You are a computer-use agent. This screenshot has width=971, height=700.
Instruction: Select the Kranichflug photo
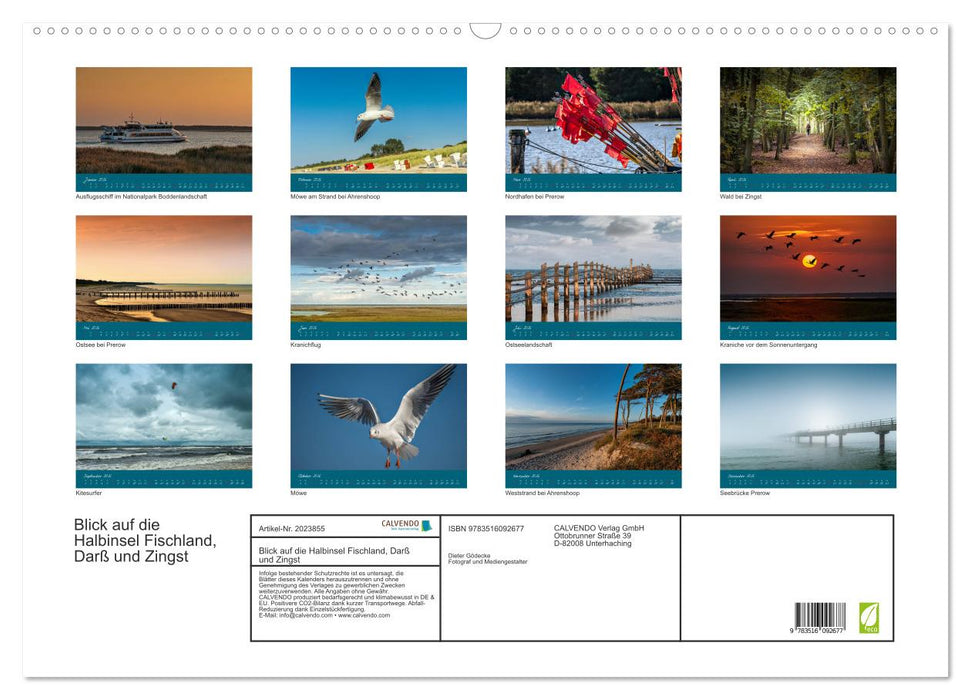(378, 275)
